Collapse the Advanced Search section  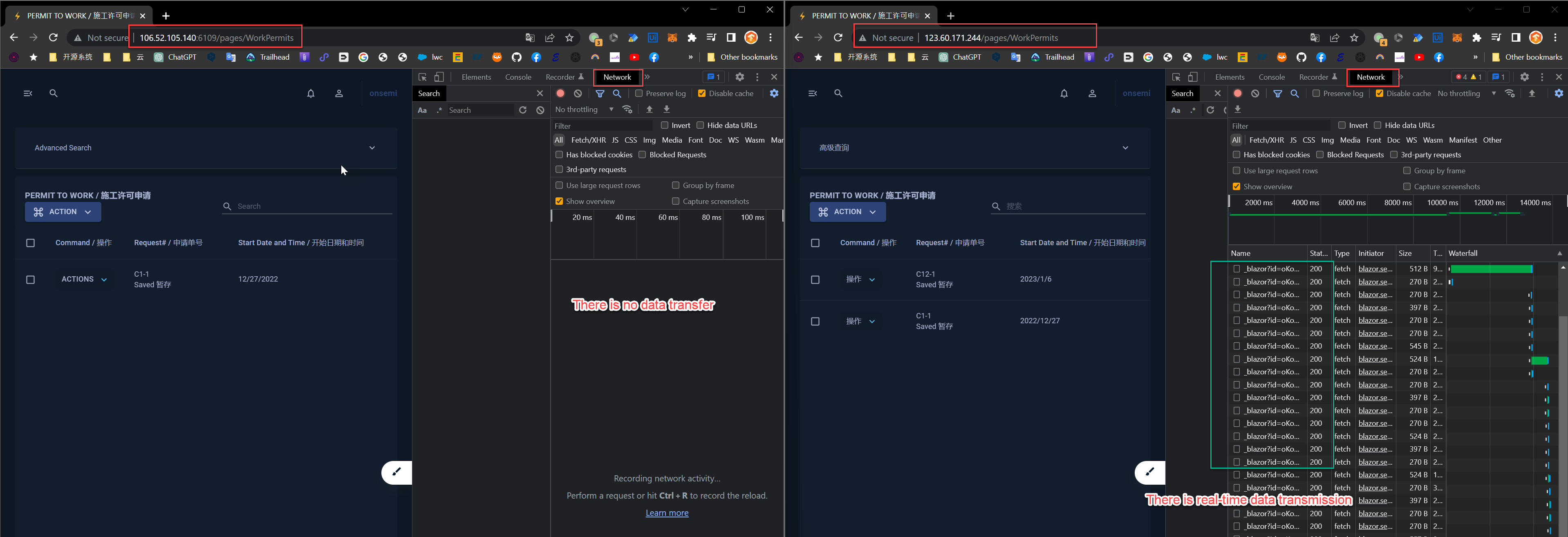pos(372,148)
